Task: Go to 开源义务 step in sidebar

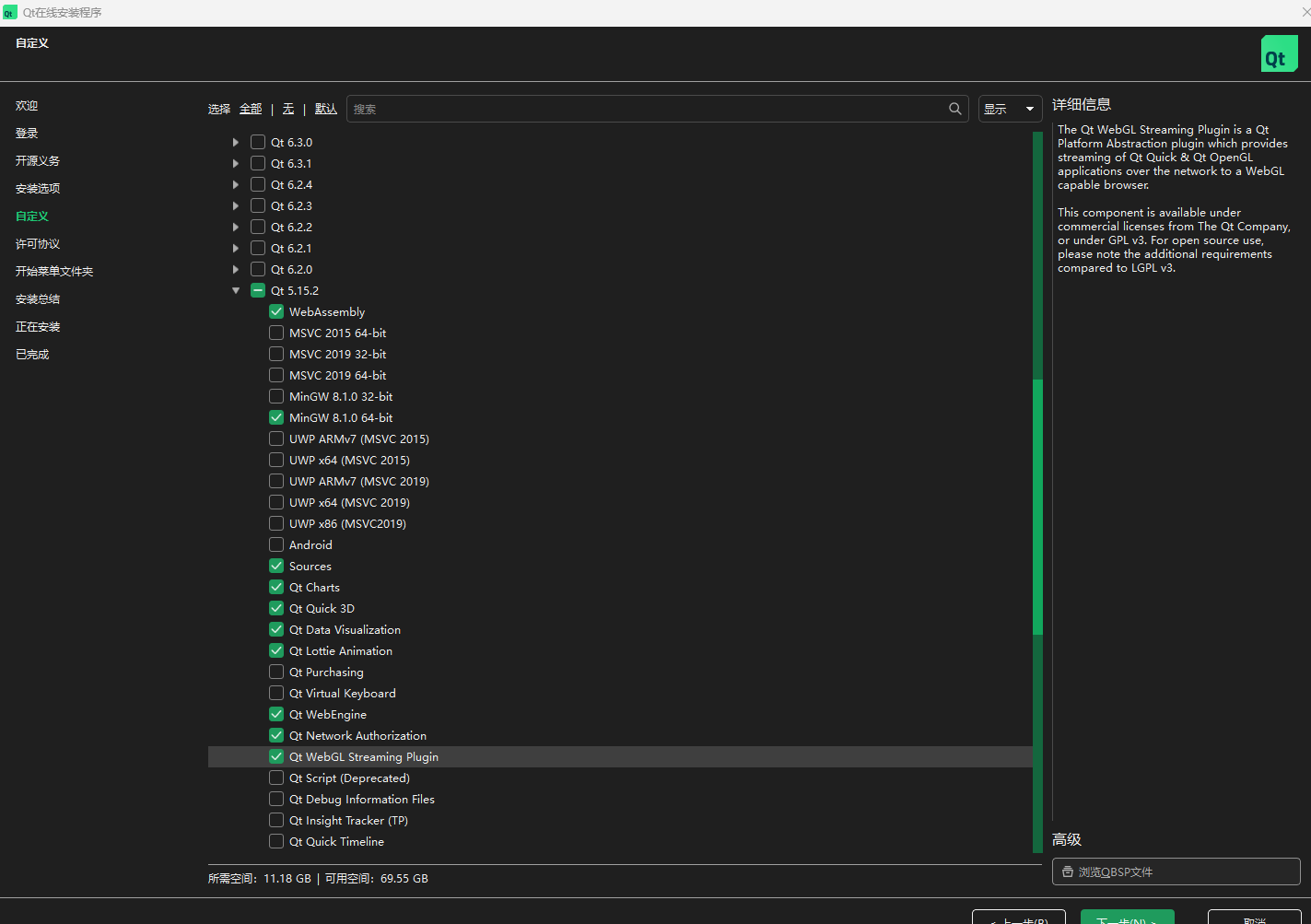Action: coord(38,161)
